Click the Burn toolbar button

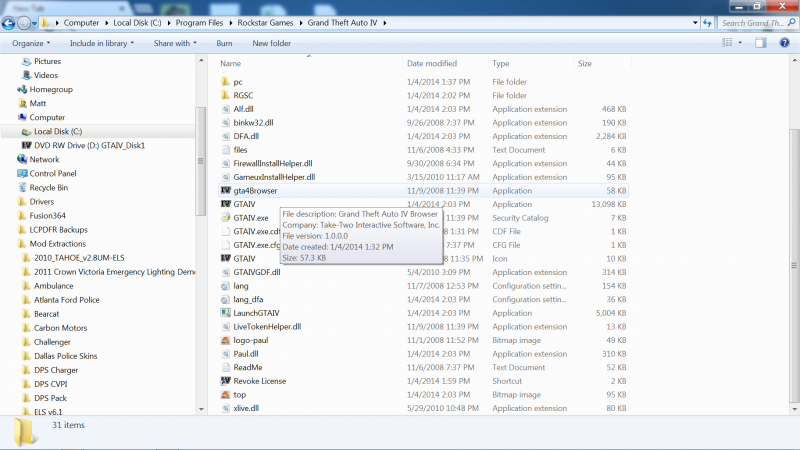pyautogui.click(x=224, y=43)
